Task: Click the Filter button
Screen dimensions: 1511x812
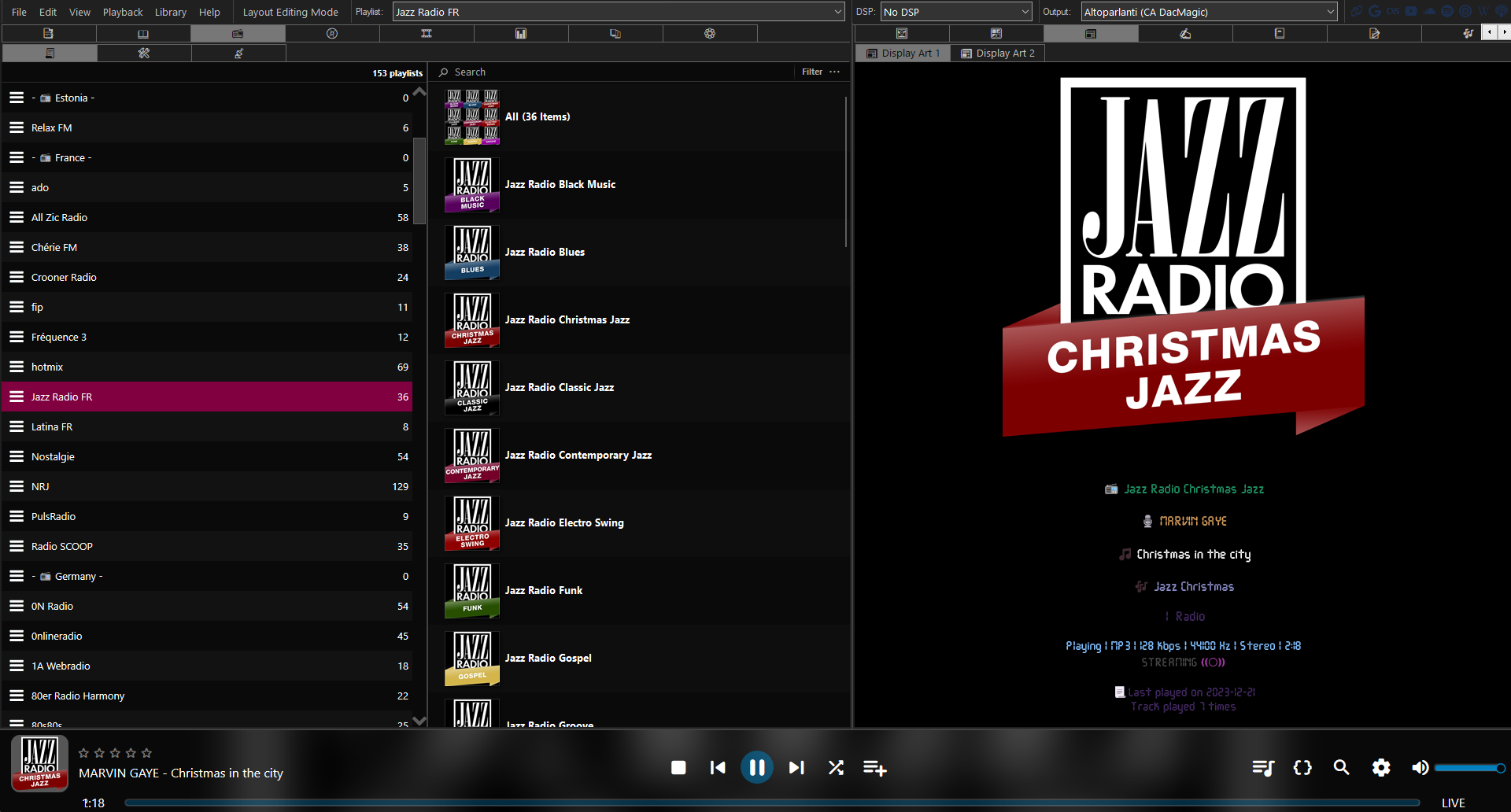Action: [812, 72]
